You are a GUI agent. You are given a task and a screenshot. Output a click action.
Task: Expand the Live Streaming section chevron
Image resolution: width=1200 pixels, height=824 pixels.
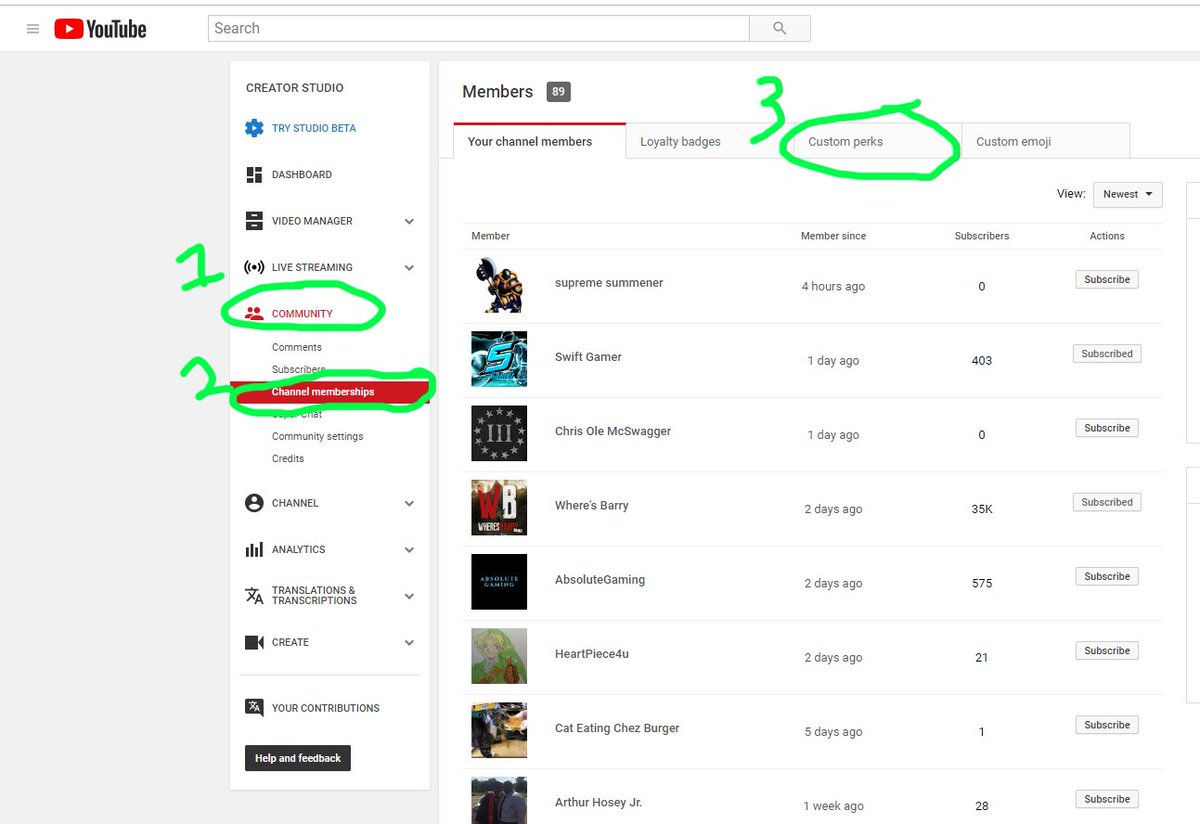pos(409,268)
